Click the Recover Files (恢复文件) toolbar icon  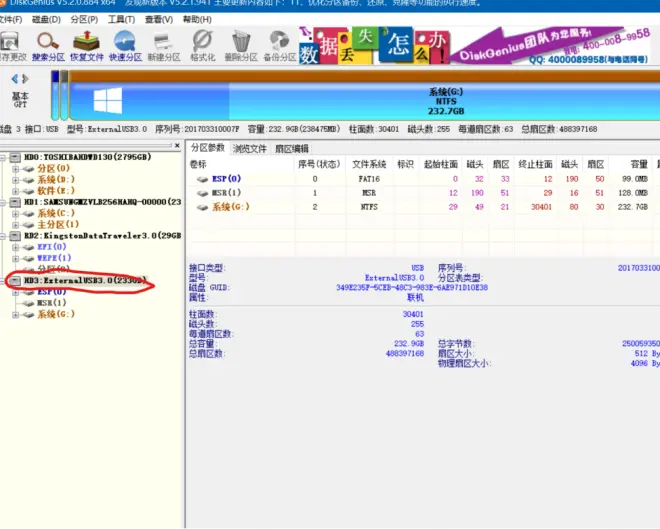(86, 47)
